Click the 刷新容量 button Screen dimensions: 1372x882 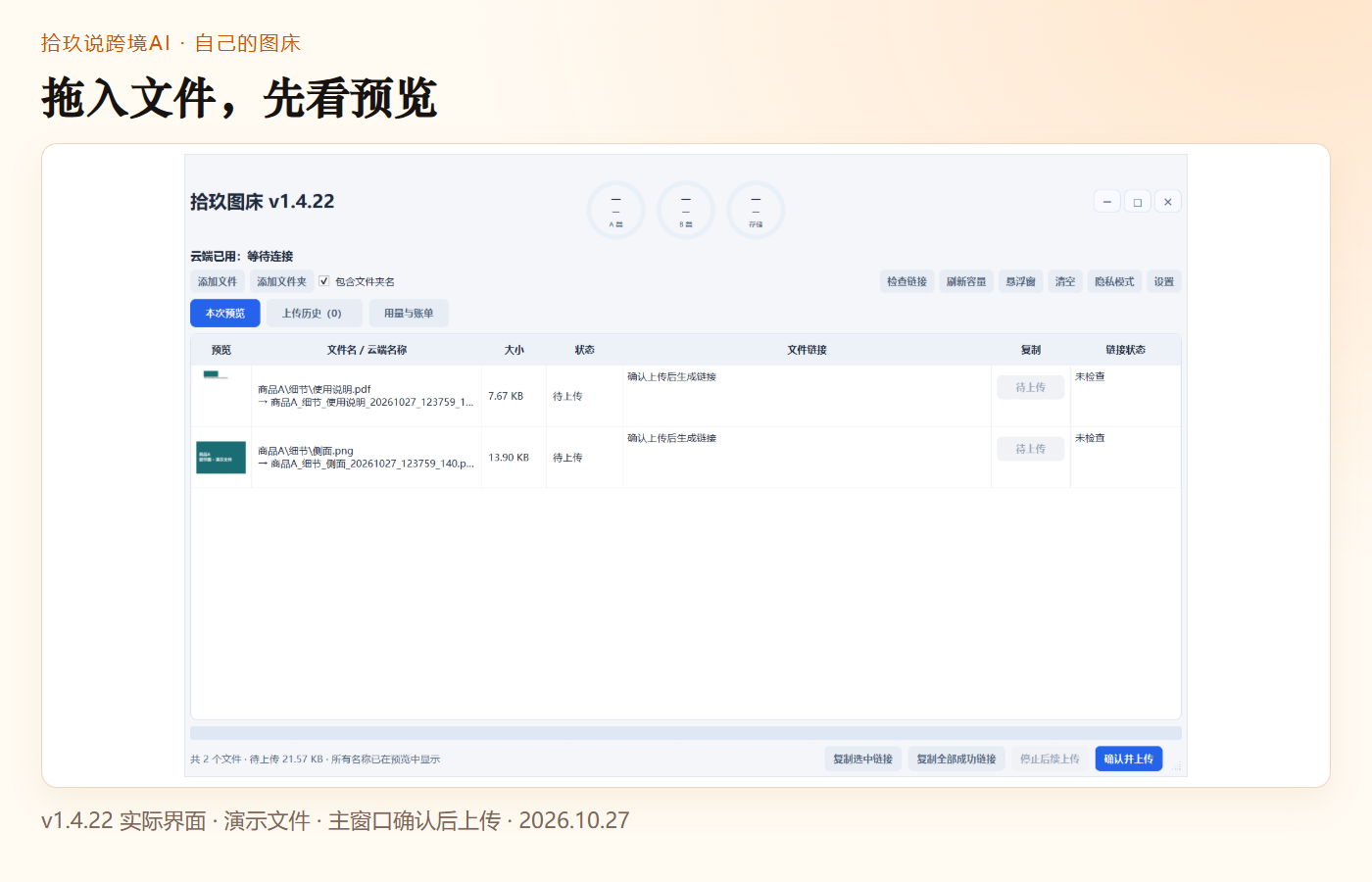[966, 281]
